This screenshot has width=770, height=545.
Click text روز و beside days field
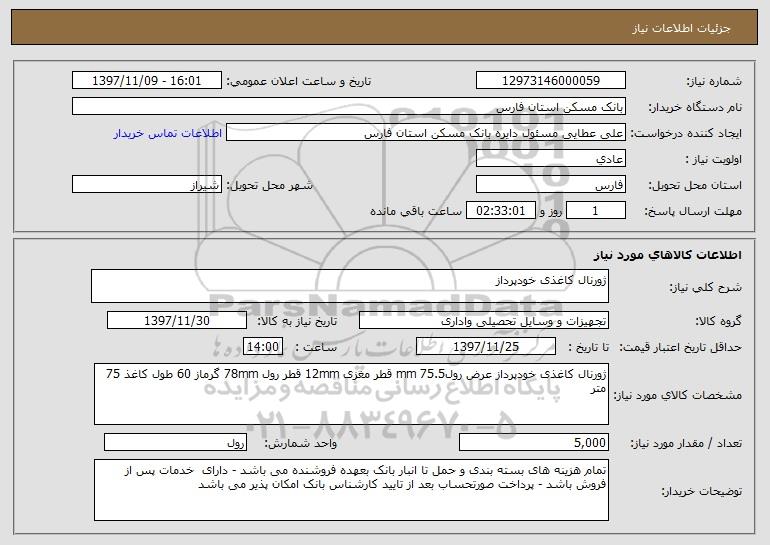(550, 211)
